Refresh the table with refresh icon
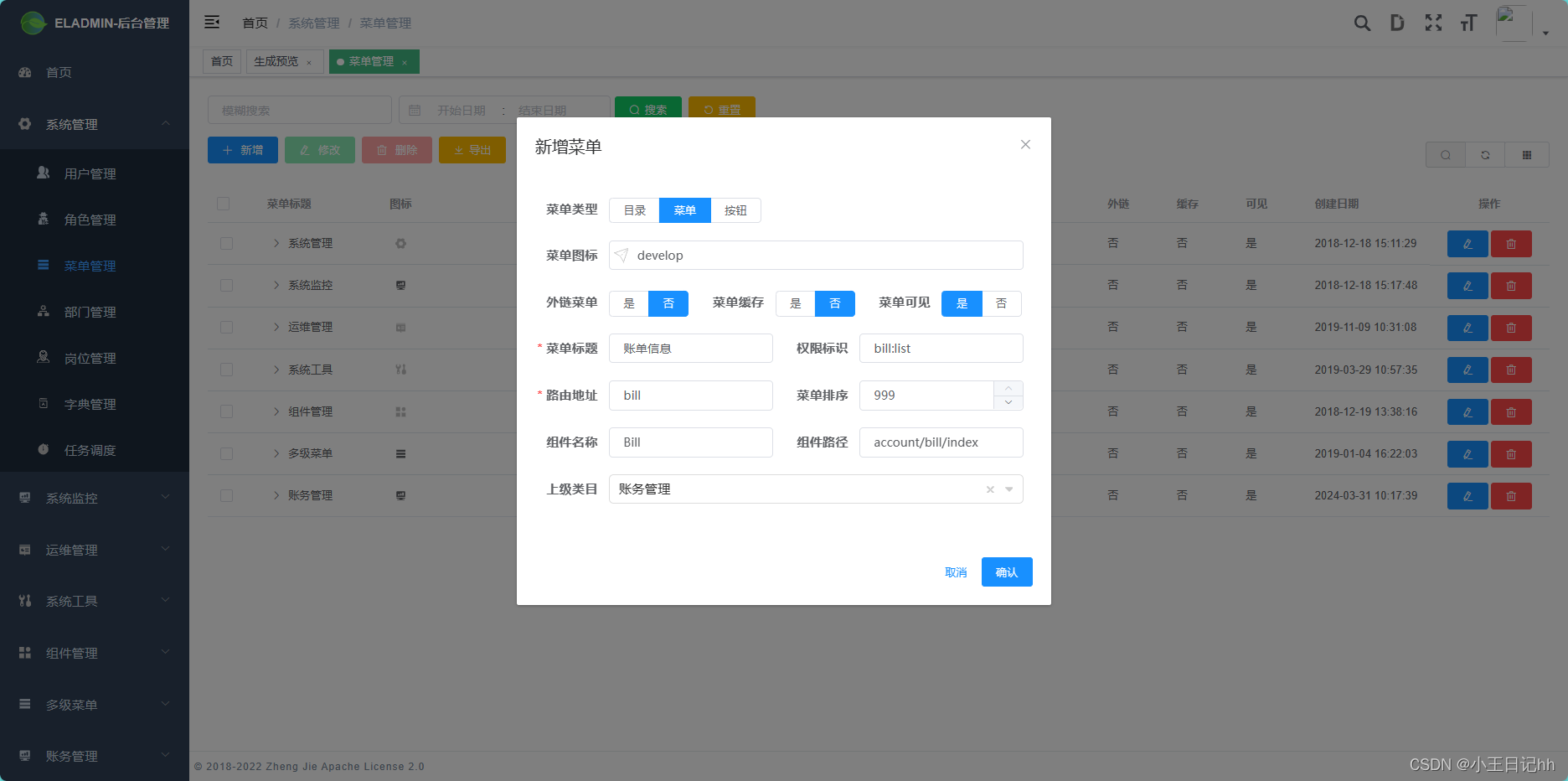Viewport: 1568px width, 781px height. 1485,155
